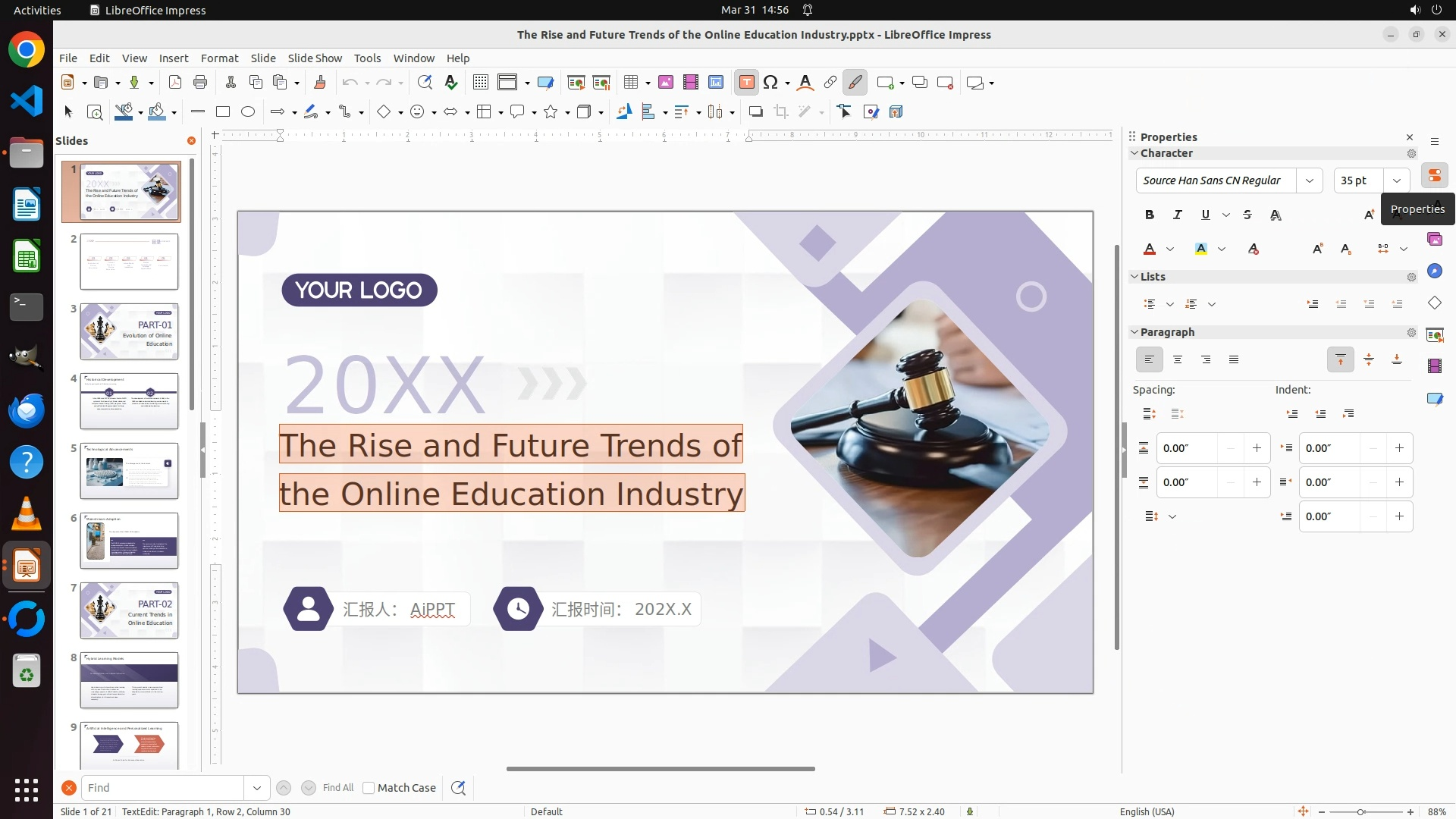
Task: Select slide 3 thumbnail PART-01
Action: pos(129,331)
